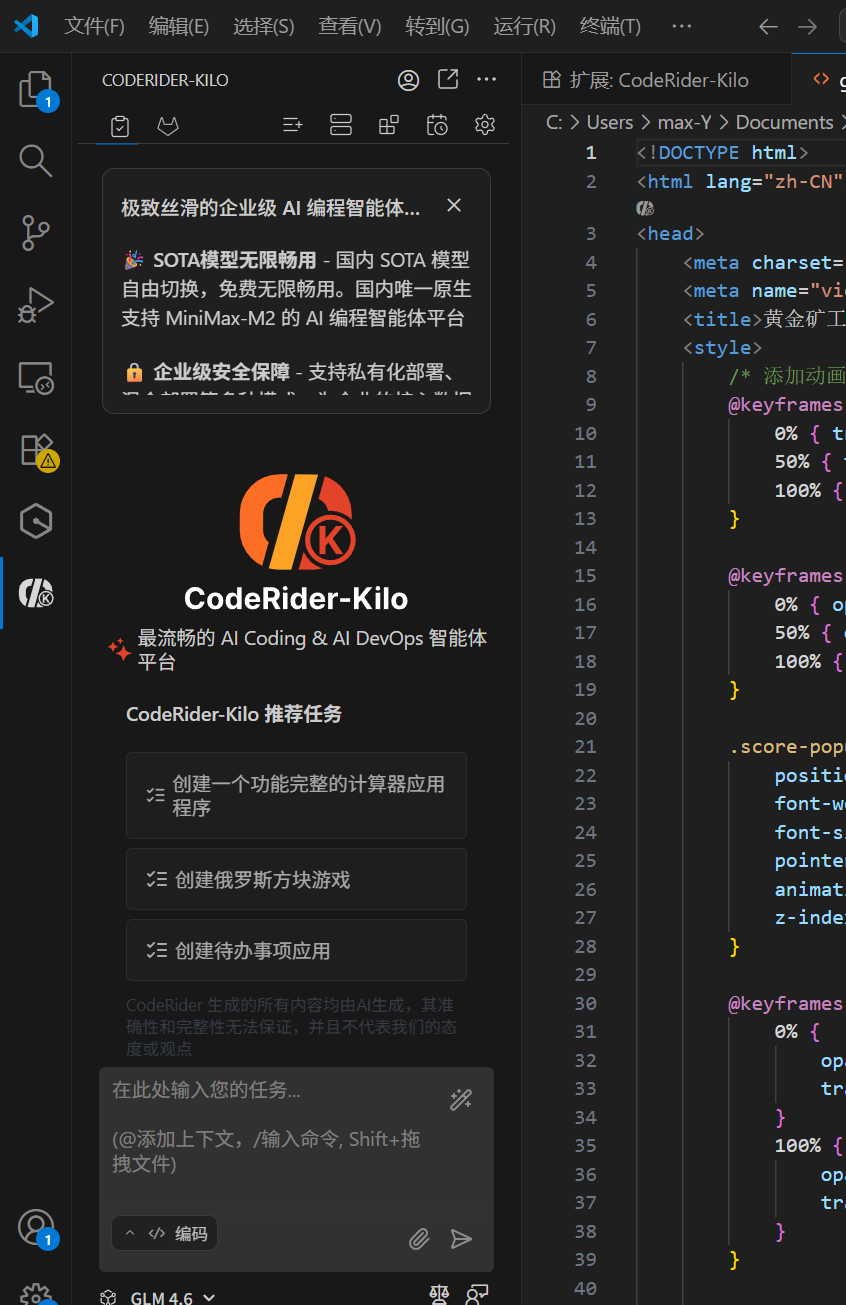The height and width of the screenshot is (1305, 846).
Task: Open the 查看(V) menu
Action: coord(350,27)
